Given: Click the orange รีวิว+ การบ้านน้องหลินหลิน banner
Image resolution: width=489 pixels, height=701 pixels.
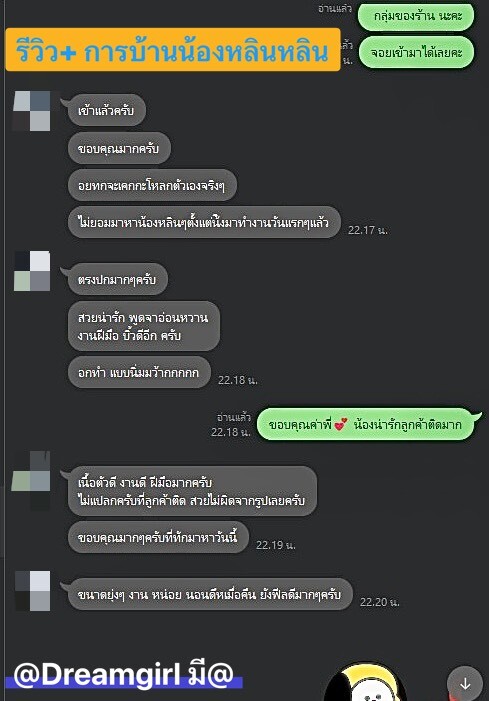Looking at the screenshot, I should pyautogui.click(x=173, y=50).
